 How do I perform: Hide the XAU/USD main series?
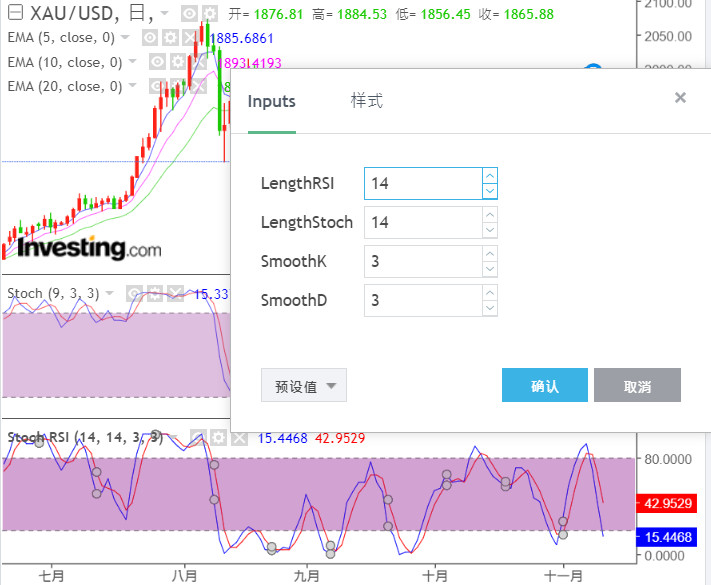[x=189, y=14]
